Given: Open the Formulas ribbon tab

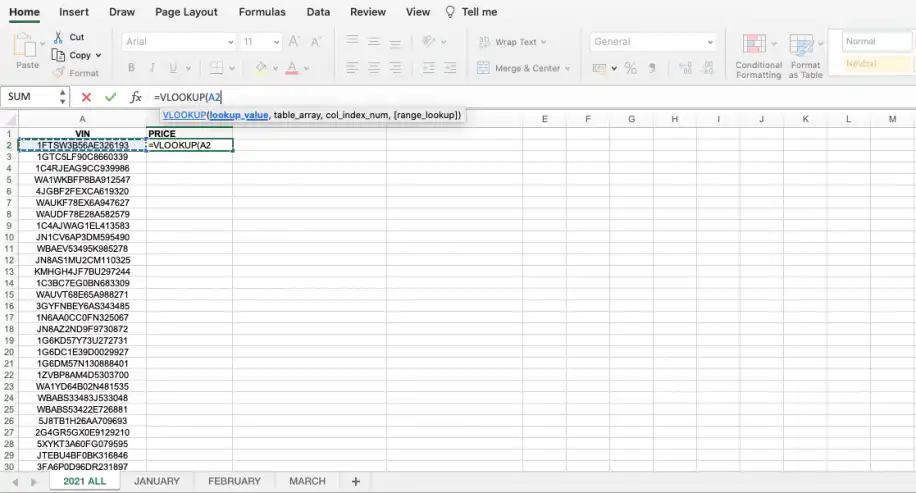Looking at the screenshot, I should tap(262, 12).
